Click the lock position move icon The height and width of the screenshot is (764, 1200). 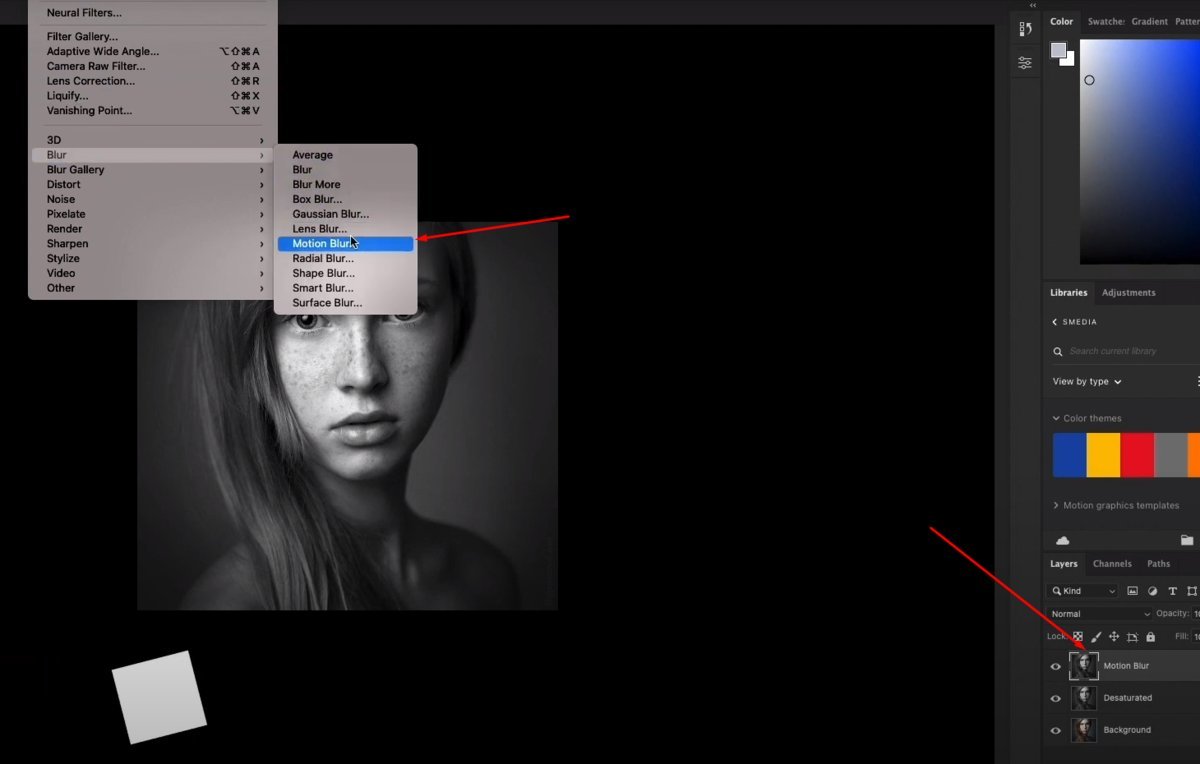click(1114, 637)
